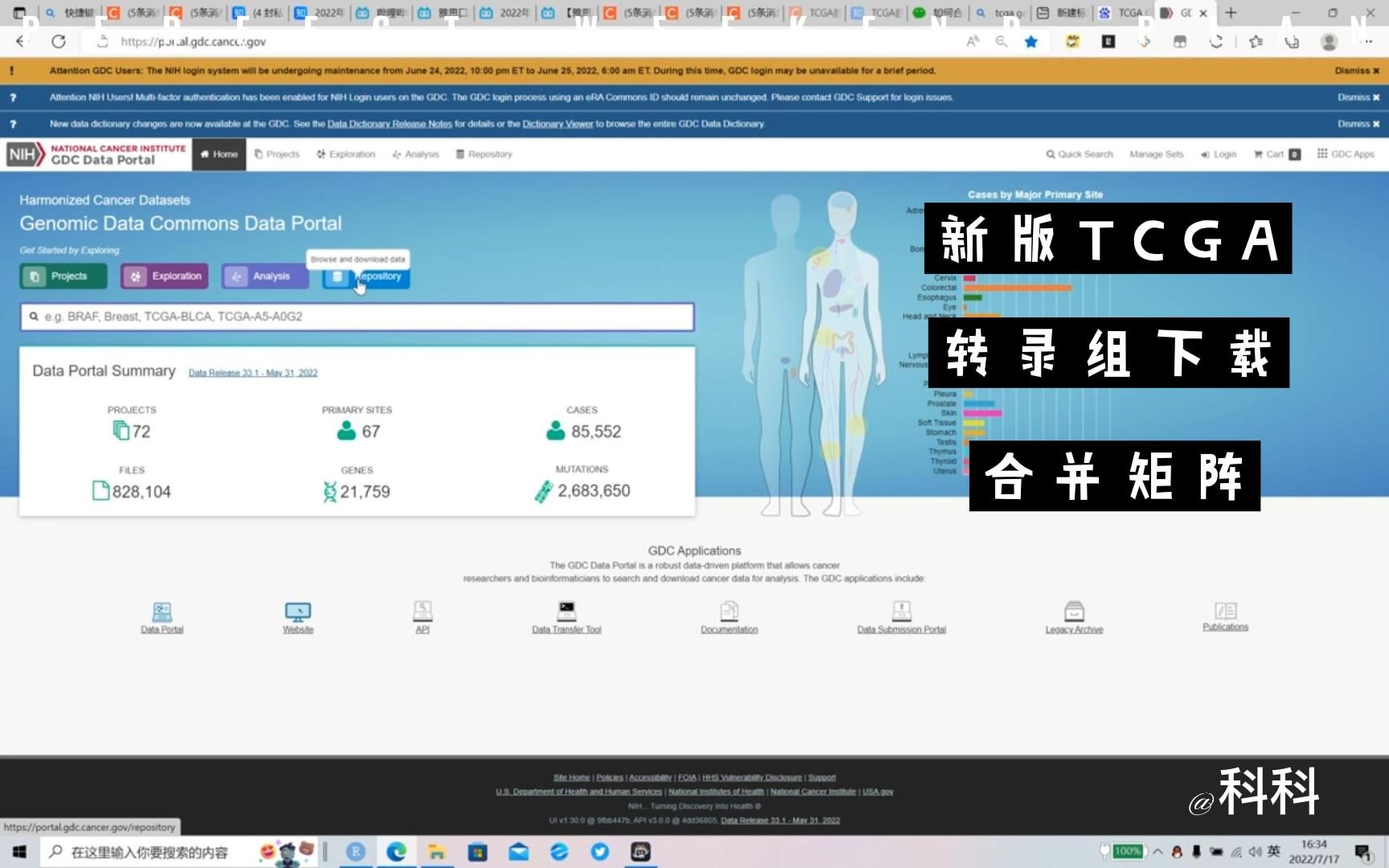1389x868 pixels.
Task: Open Quick Search in the top bar
Action: (1079, 154)
